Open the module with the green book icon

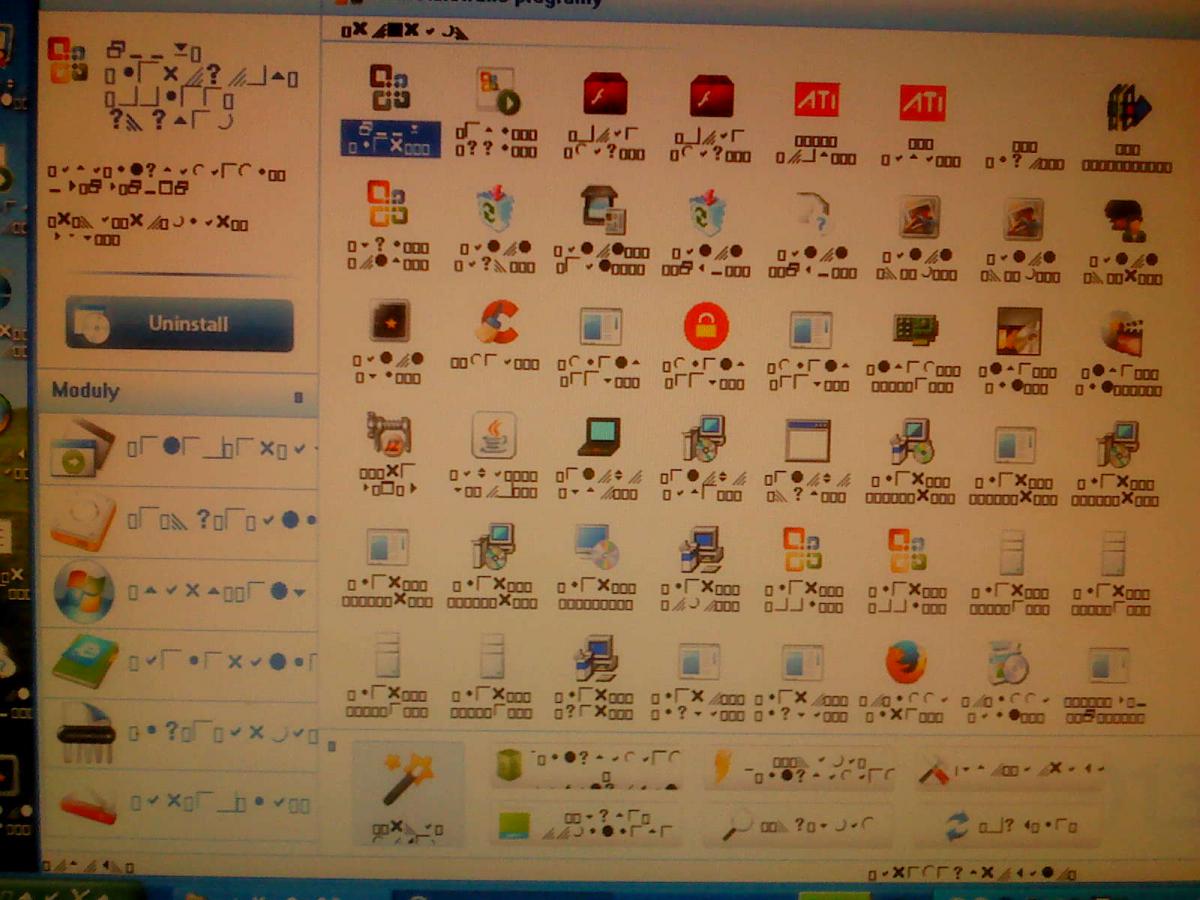pos(179,661)
